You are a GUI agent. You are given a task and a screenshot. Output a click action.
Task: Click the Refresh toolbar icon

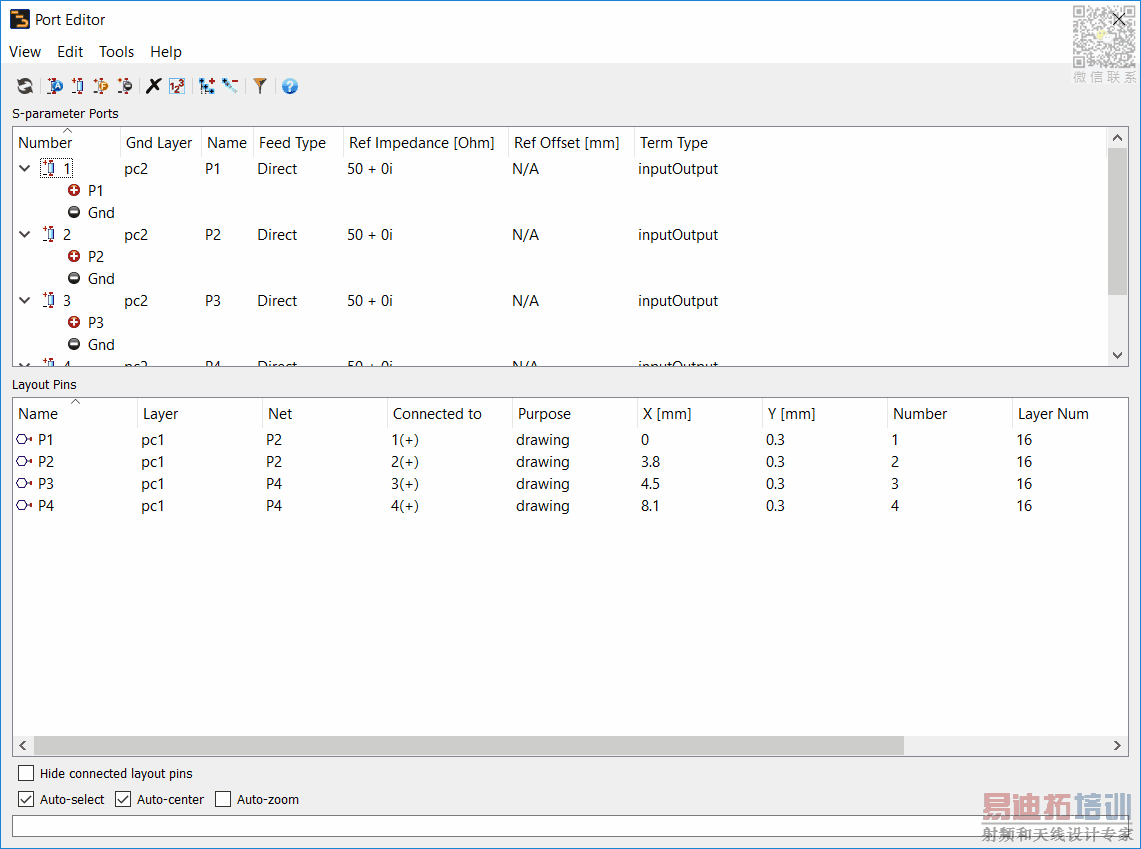[25, 86]
